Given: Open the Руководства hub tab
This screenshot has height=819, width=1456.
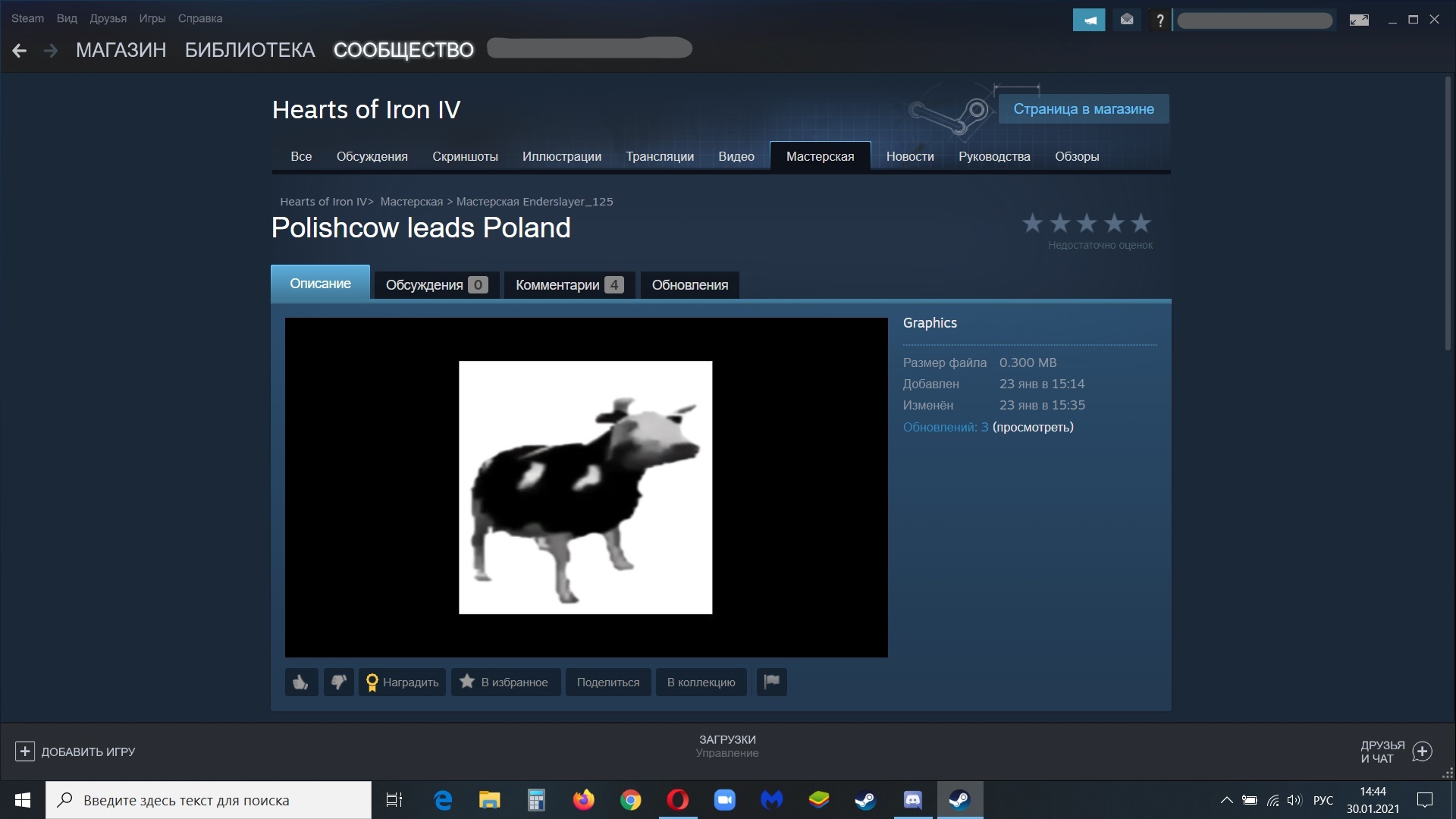Looking at the screenshot, I should coord(993,156).
